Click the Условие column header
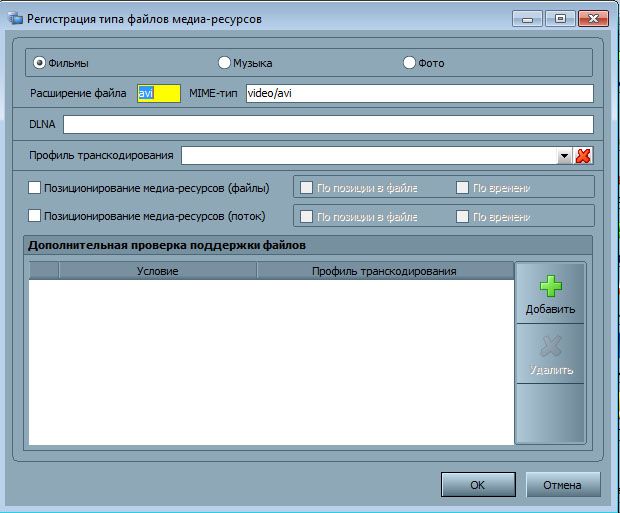Screen dimensions: 620x513 (157, 271)
